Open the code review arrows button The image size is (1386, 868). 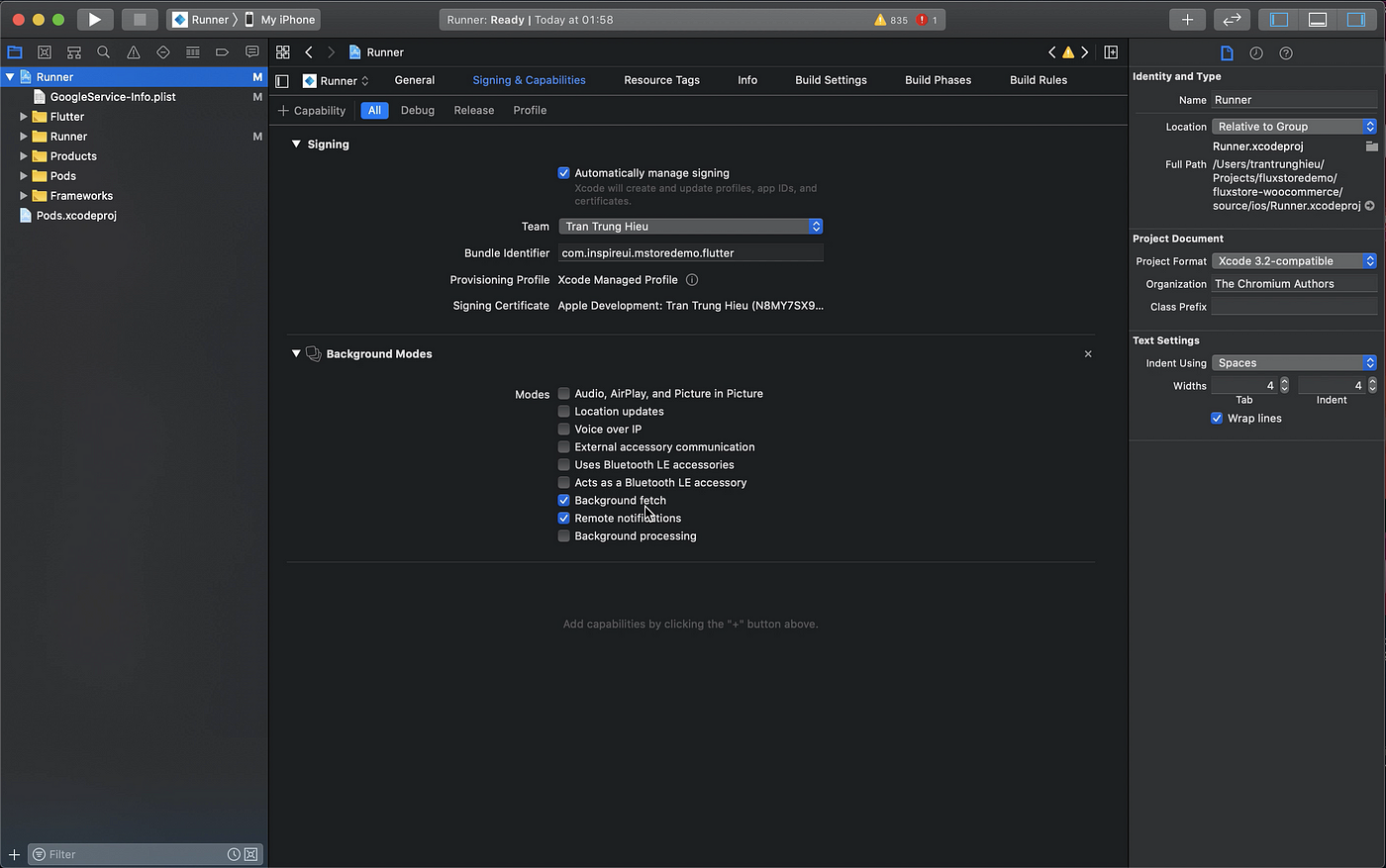(x=1232, y=19)
